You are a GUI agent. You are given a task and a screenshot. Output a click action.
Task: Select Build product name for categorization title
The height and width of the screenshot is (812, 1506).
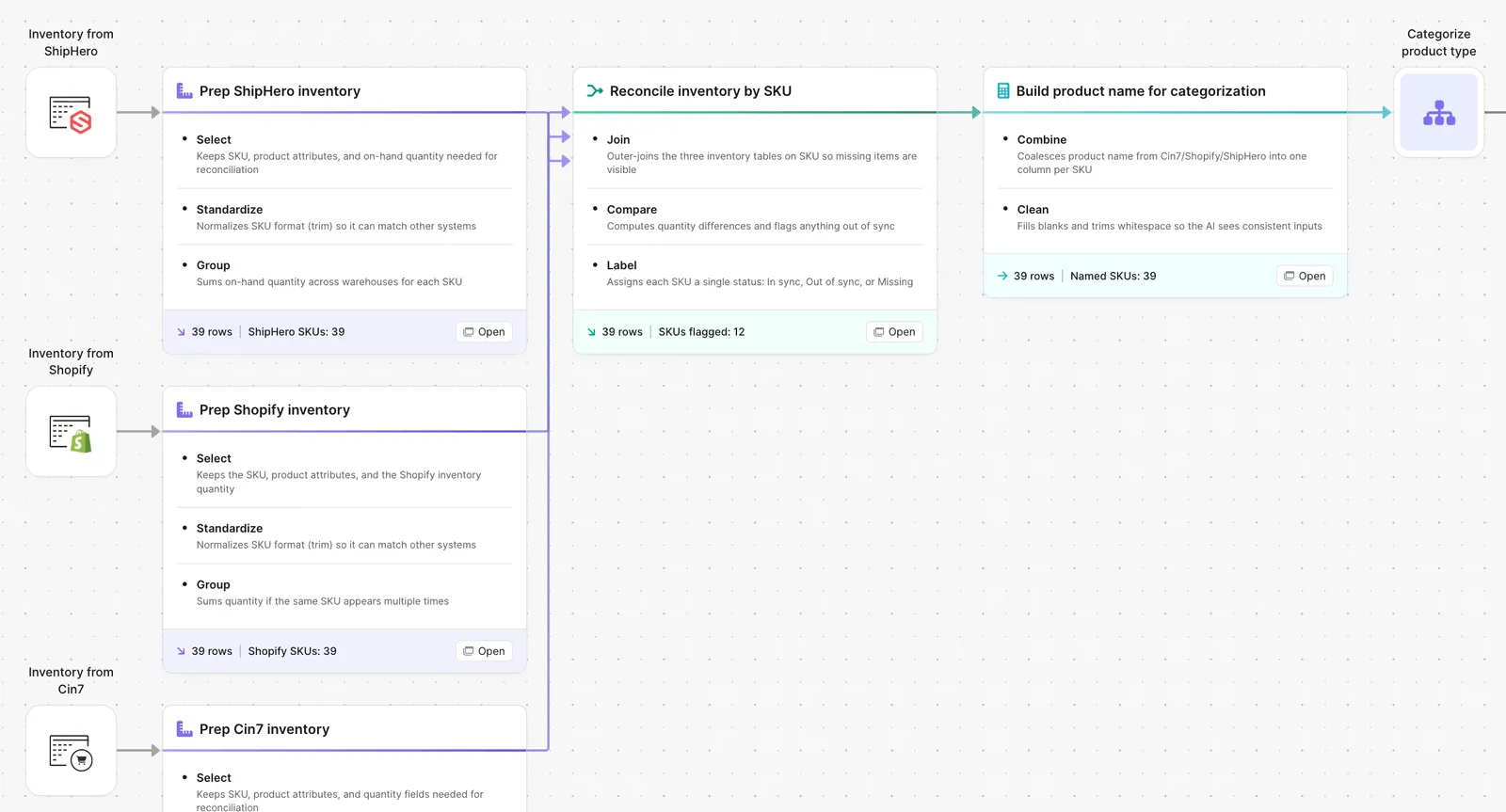coord(1141,91)
